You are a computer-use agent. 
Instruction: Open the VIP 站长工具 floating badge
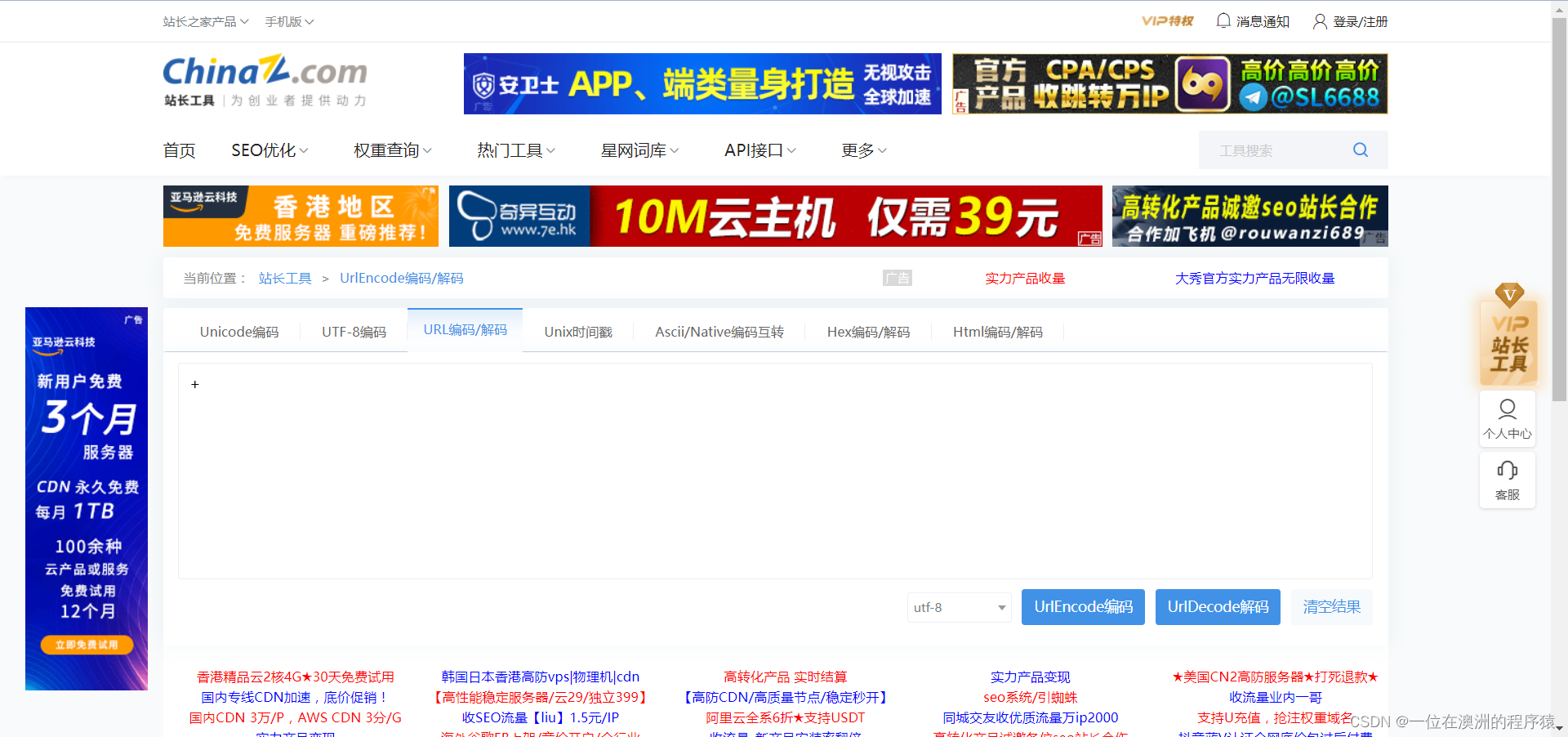1508,335
